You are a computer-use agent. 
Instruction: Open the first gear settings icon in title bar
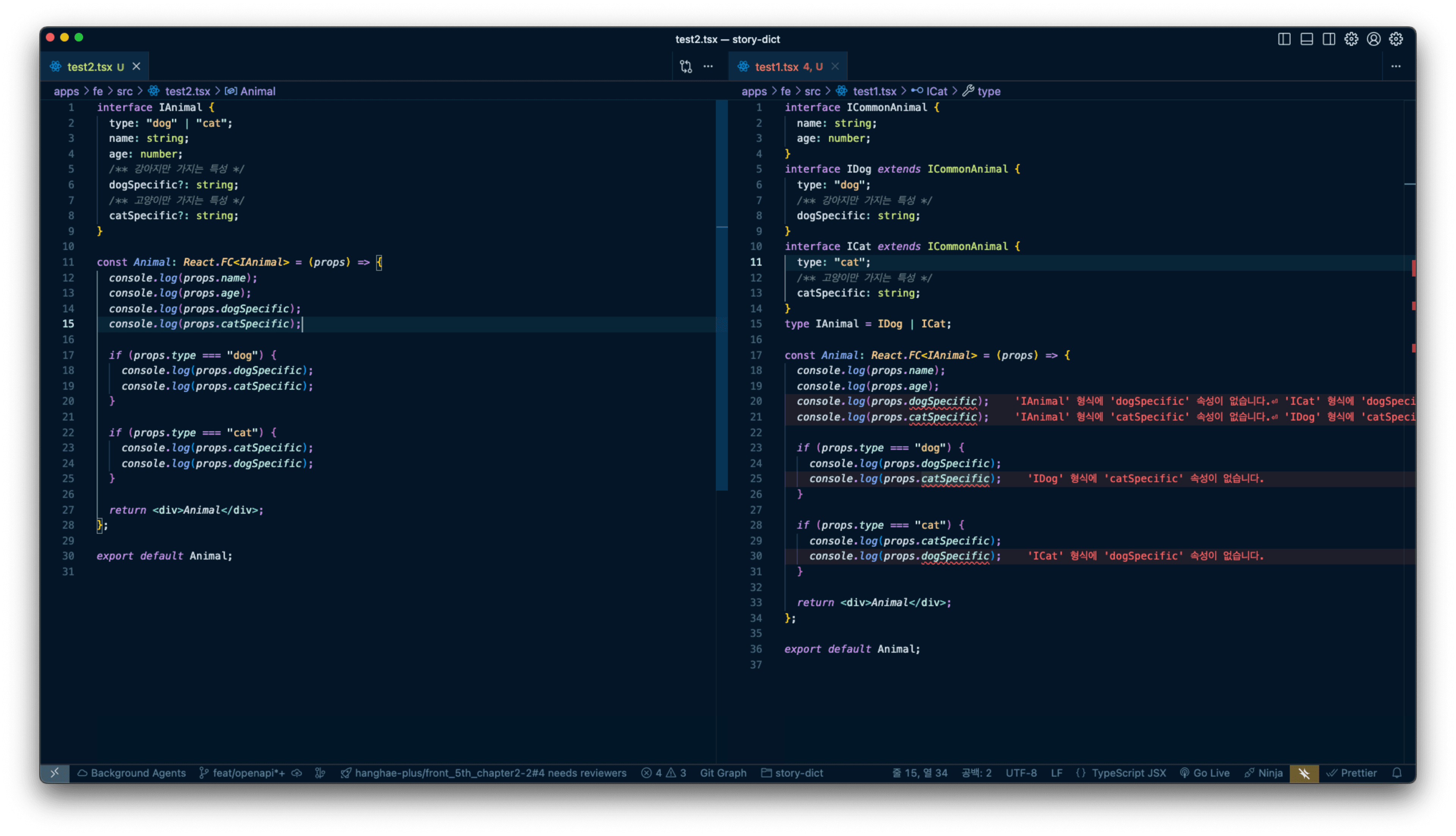1351,39
